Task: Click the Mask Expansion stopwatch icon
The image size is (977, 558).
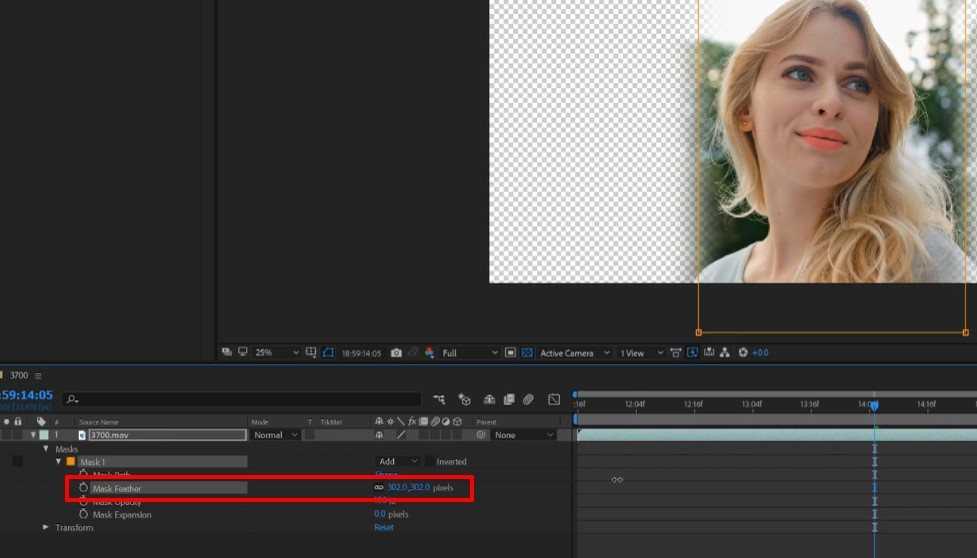Action: [84, 514]
